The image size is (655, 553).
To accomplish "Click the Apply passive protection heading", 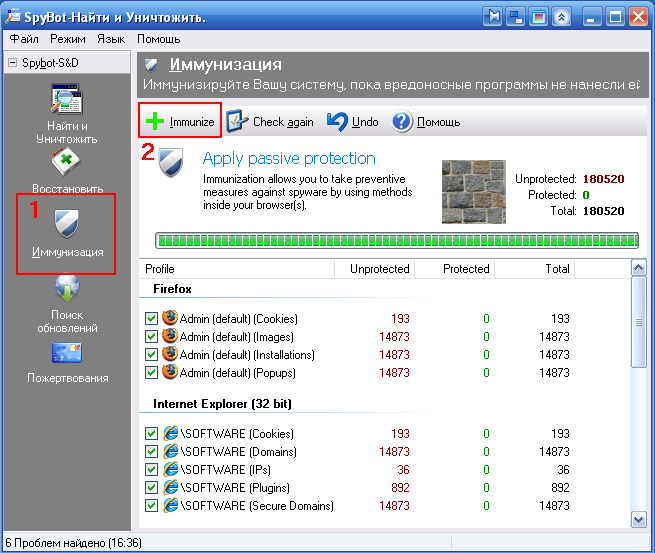I will 289,158.
